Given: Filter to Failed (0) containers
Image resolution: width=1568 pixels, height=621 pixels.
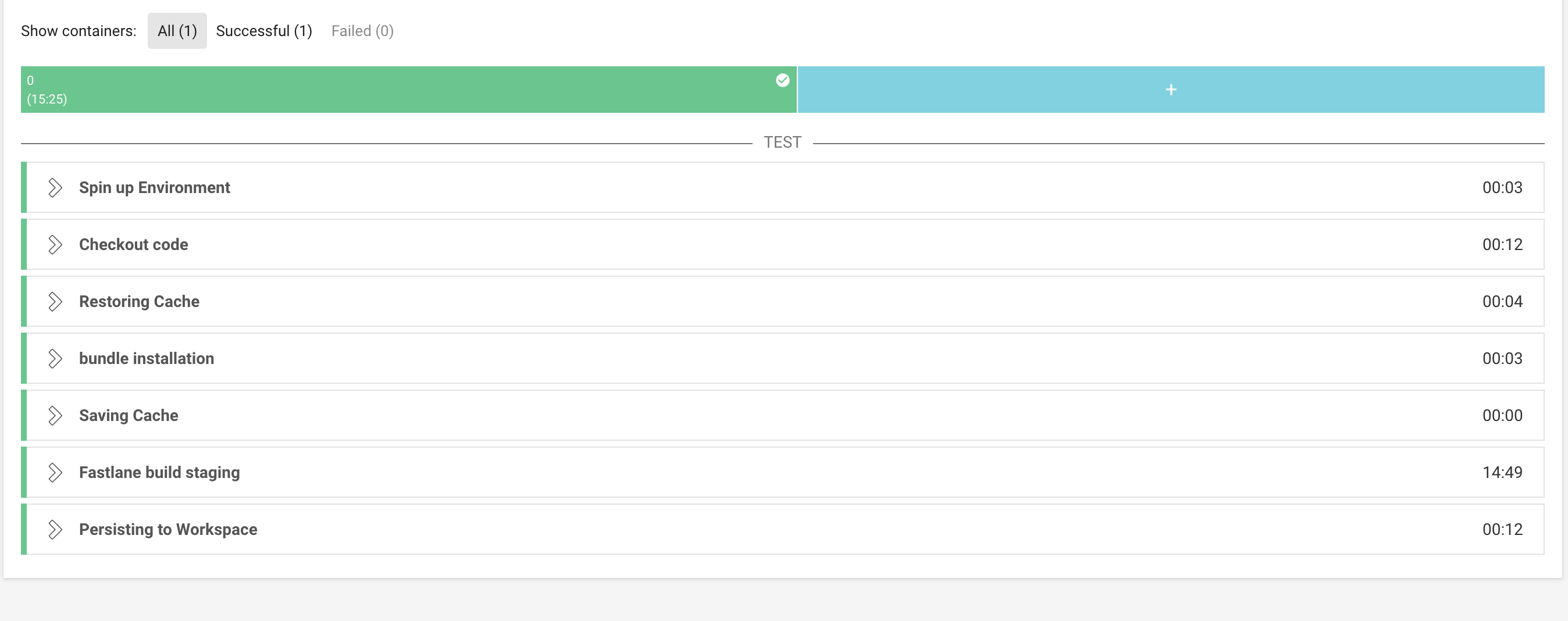Looking at the screenshot, I should tap(362, 31).
